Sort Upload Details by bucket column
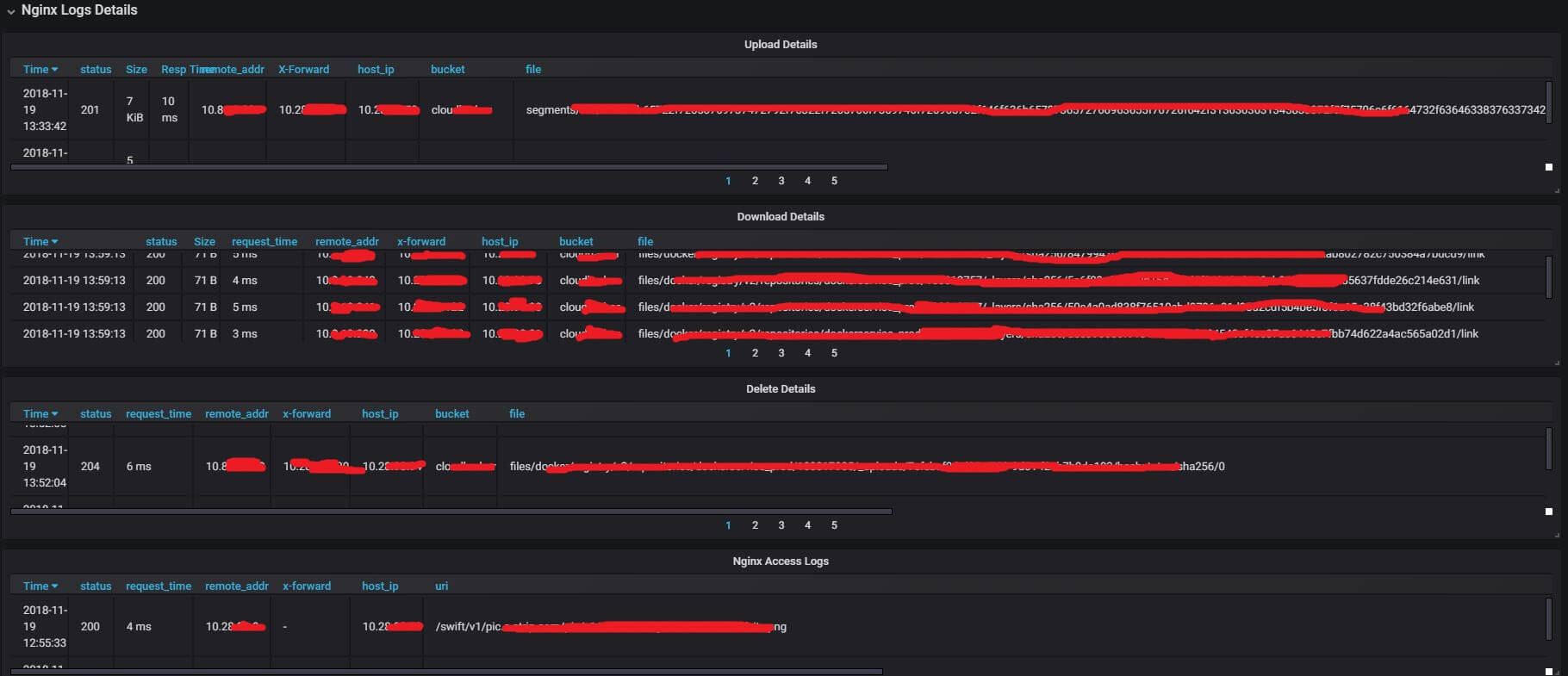1568x676 pixels. coord(447,70)
